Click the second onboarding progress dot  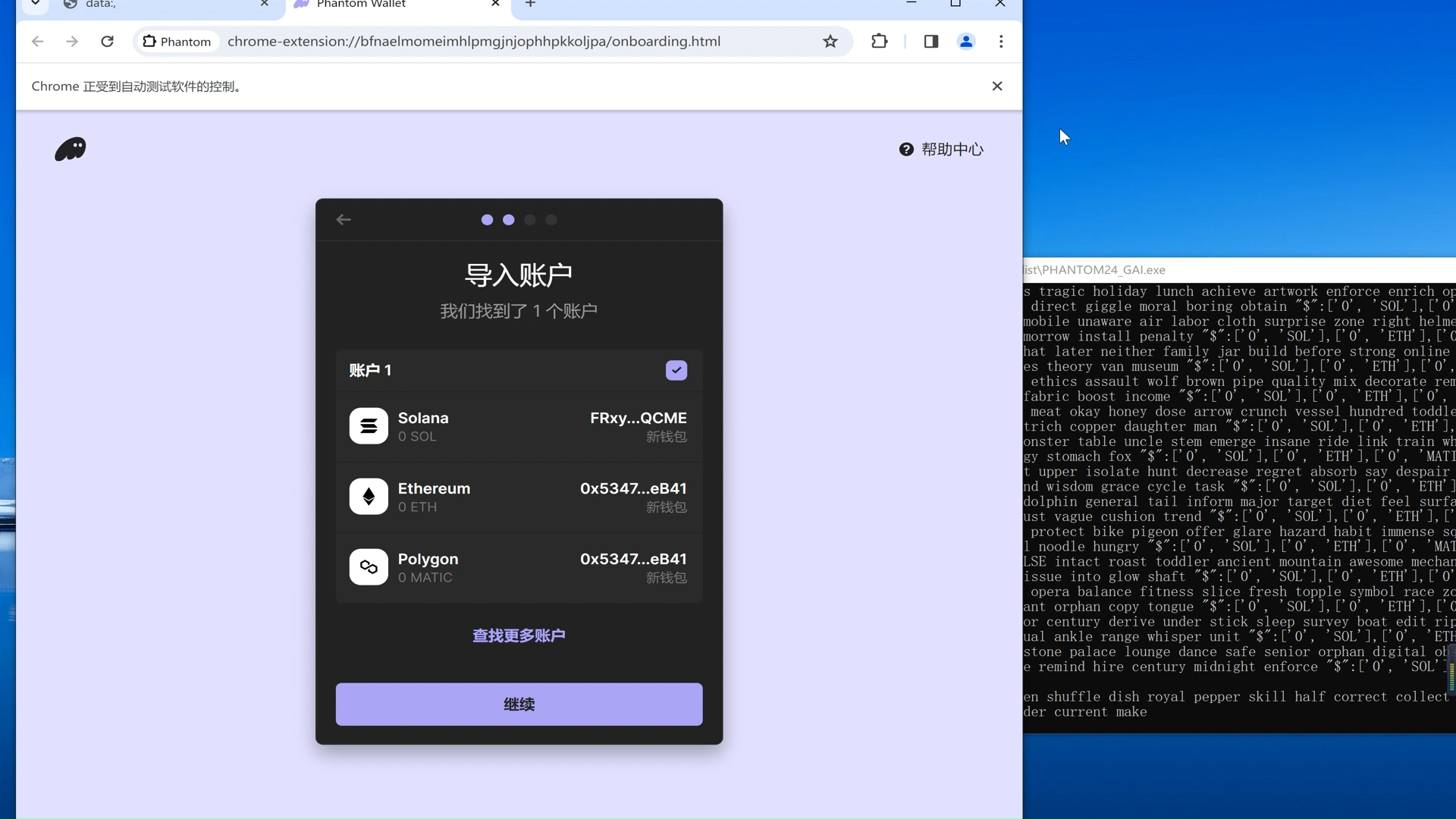509,220
